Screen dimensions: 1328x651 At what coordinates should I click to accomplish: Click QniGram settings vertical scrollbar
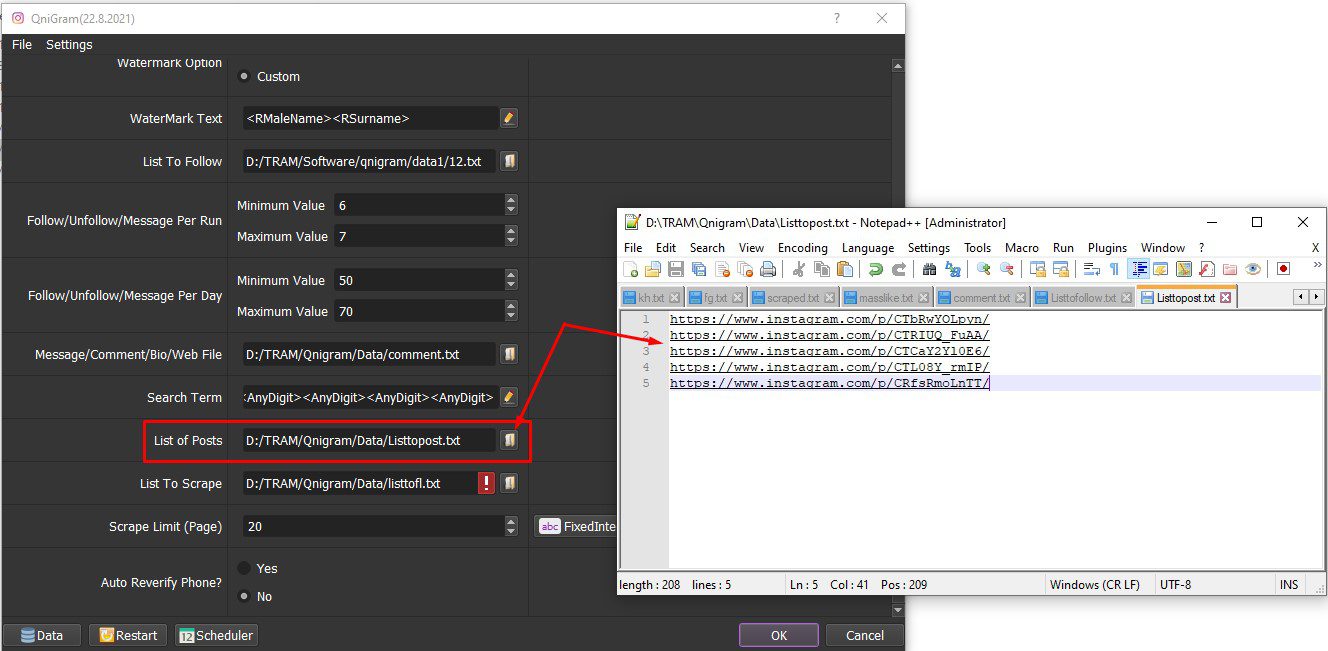[x=897, y=337]
